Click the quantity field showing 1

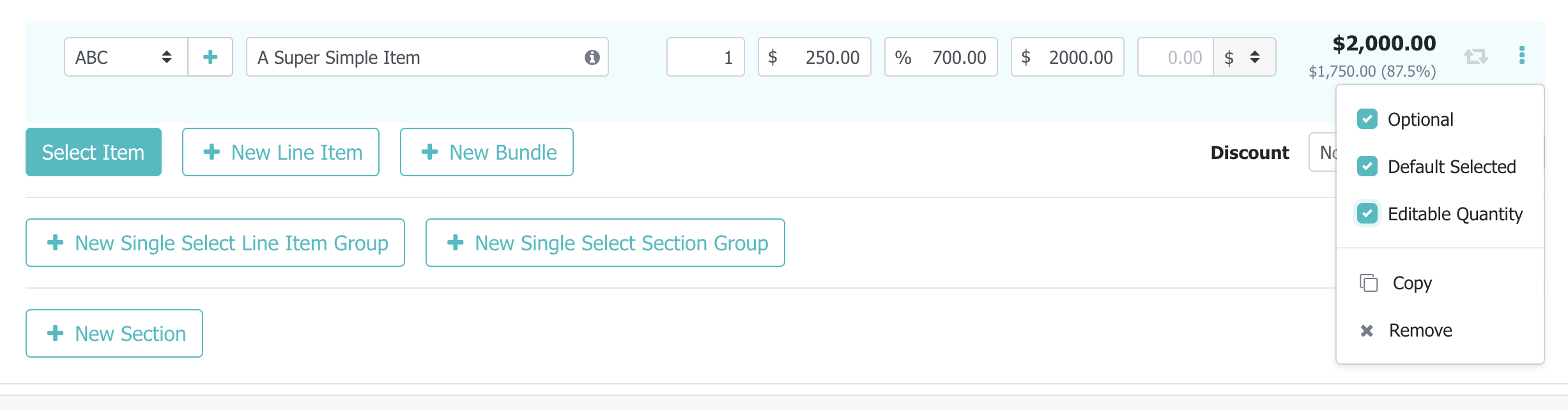[705, 57]
